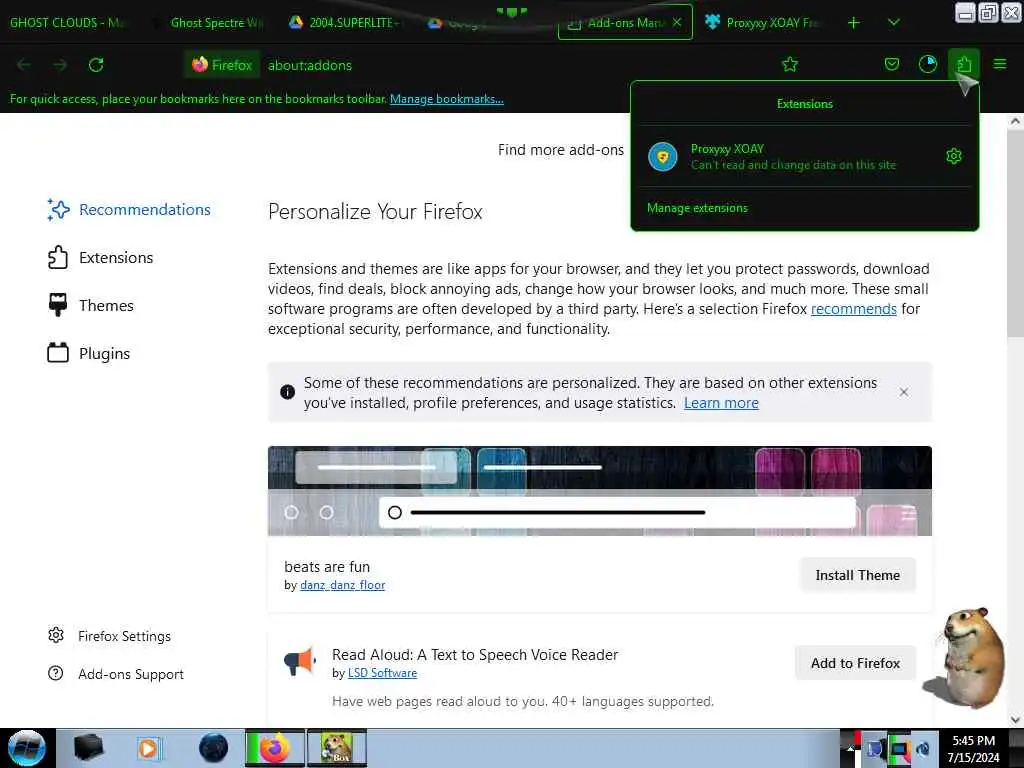
Task: Open the Firefox taskbar icon
Action: pyautogui.click(x=275, y=748)
